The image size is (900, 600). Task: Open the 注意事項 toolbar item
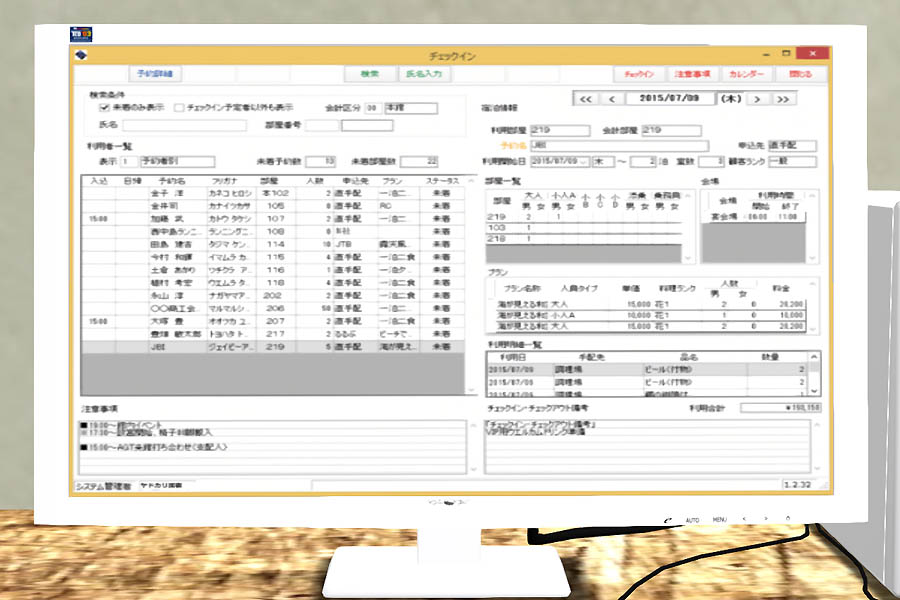click(691, 74)
